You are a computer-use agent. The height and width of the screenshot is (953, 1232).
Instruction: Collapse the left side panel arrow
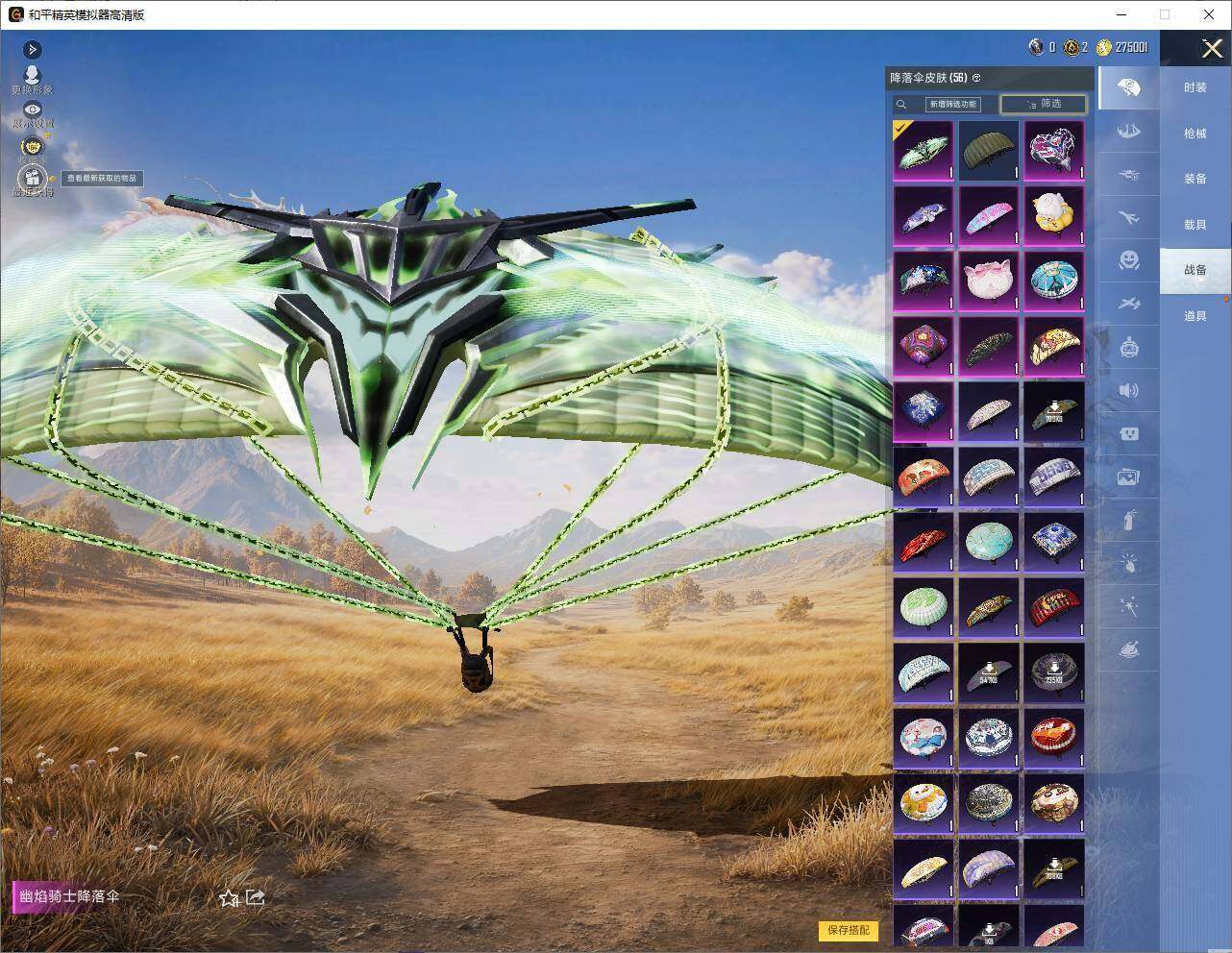click(x=32, y=49)
